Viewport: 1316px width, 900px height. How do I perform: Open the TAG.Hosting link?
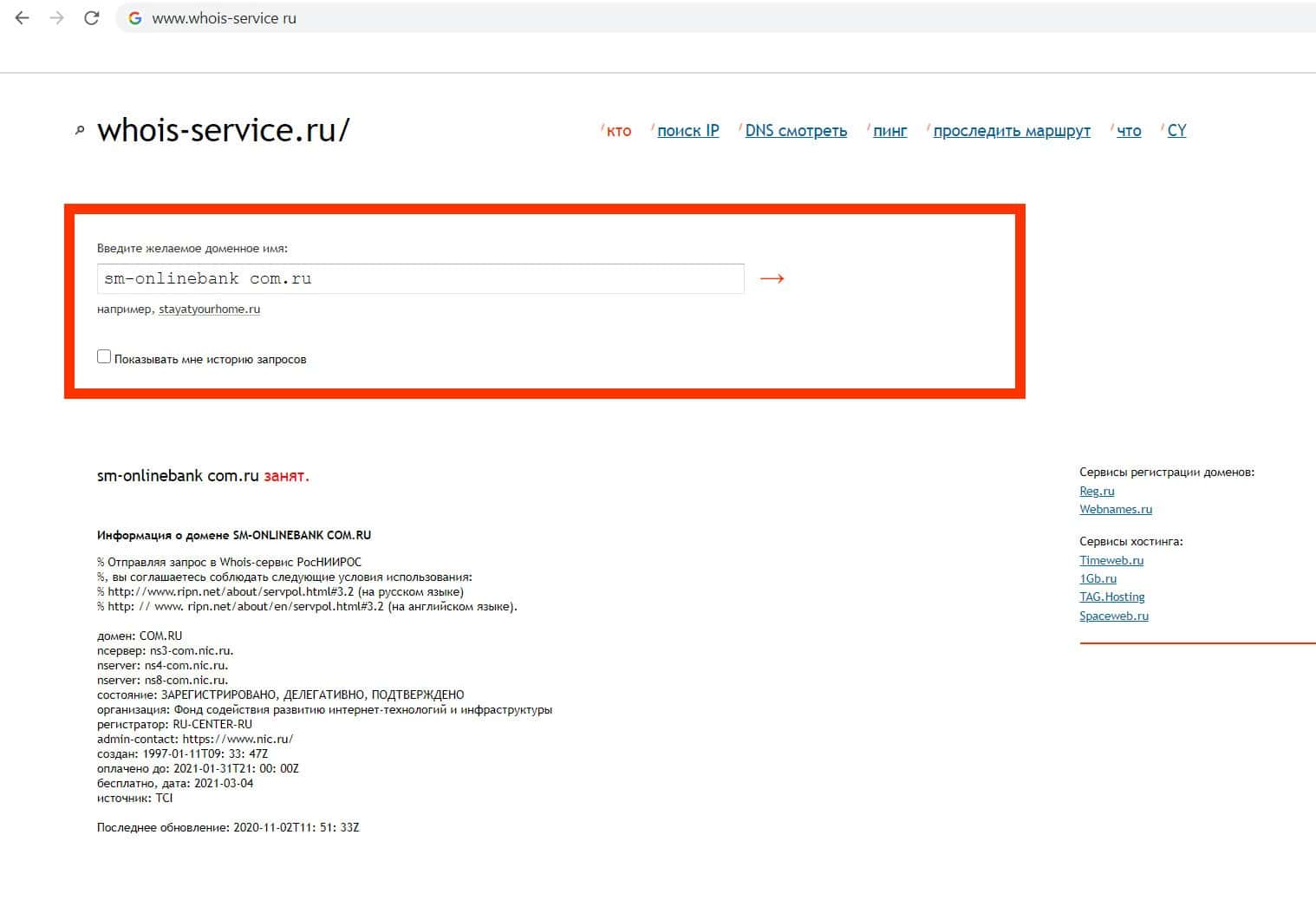[1112, 597]
